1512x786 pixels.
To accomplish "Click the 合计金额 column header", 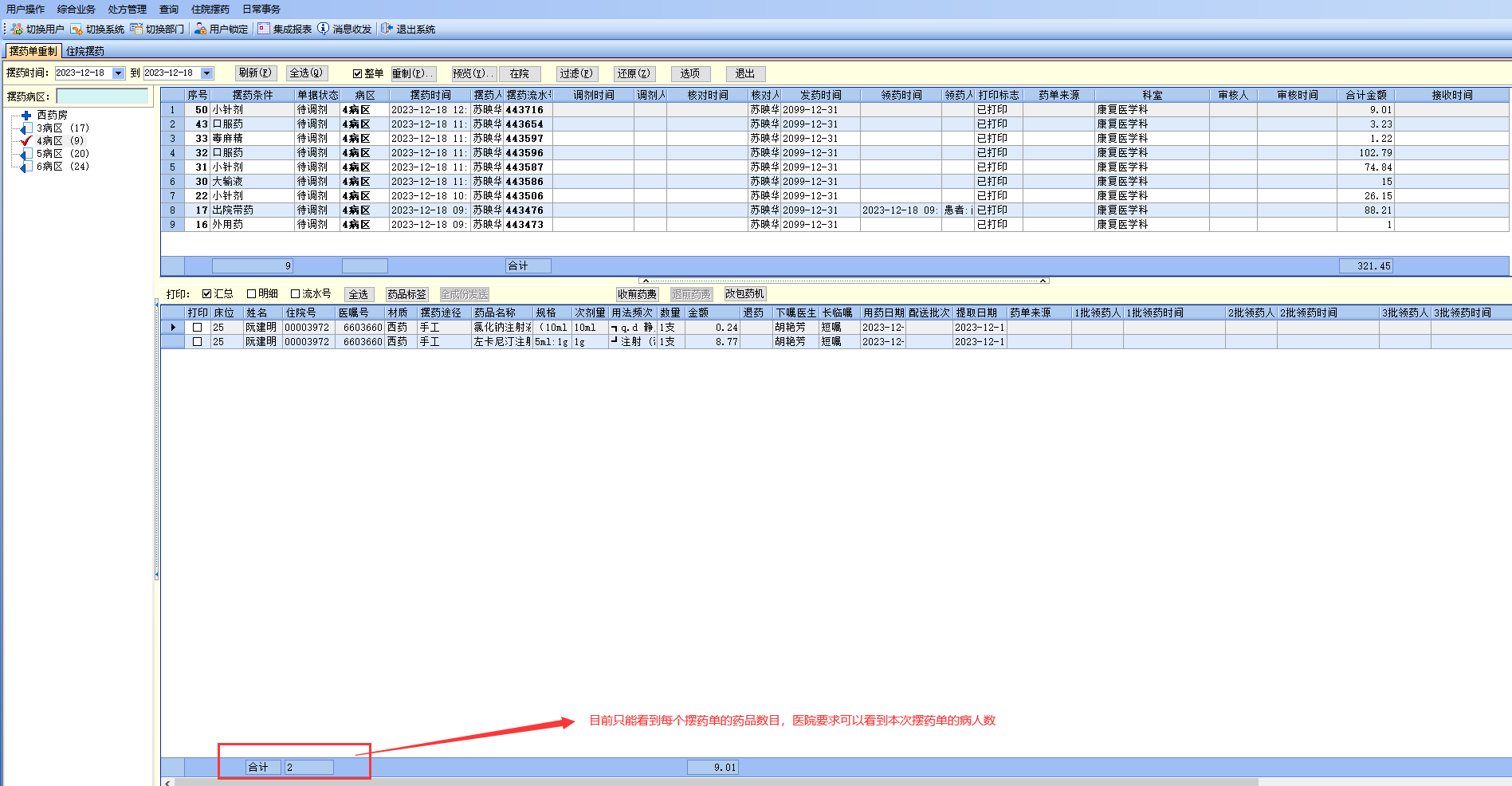I will (x=1365, y=95).
